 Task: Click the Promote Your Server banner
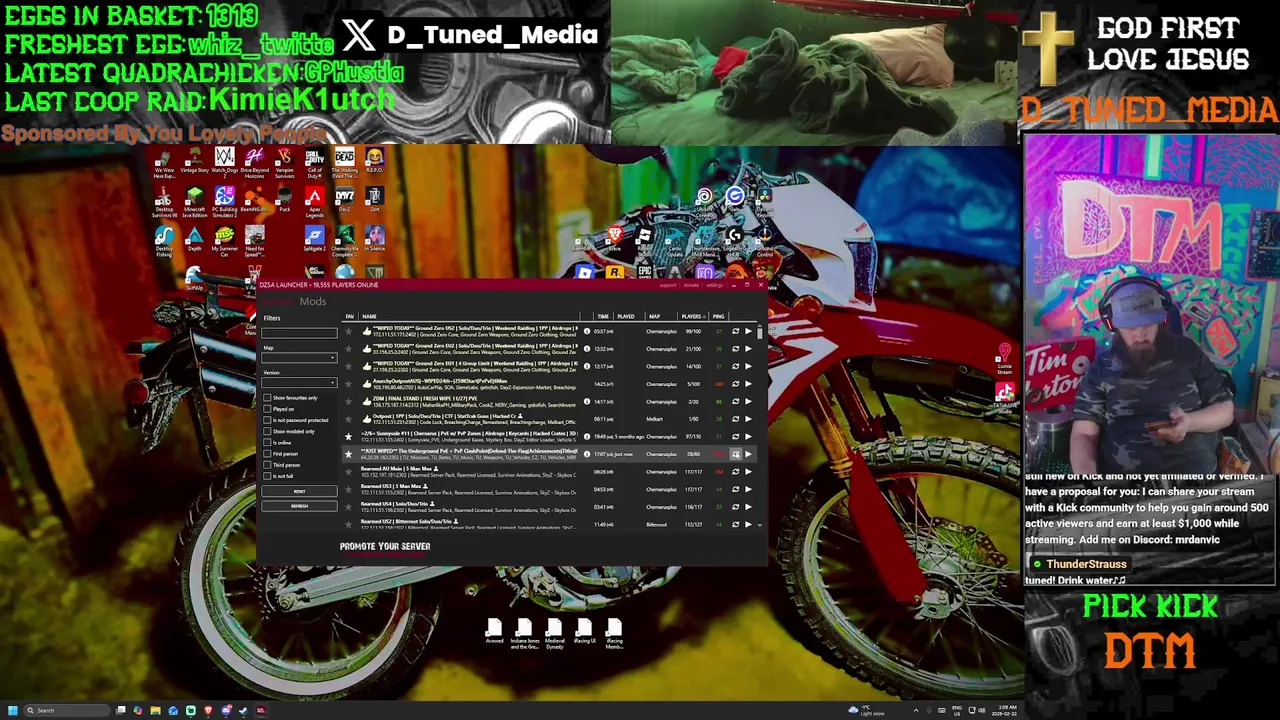[x=385, y=546]
